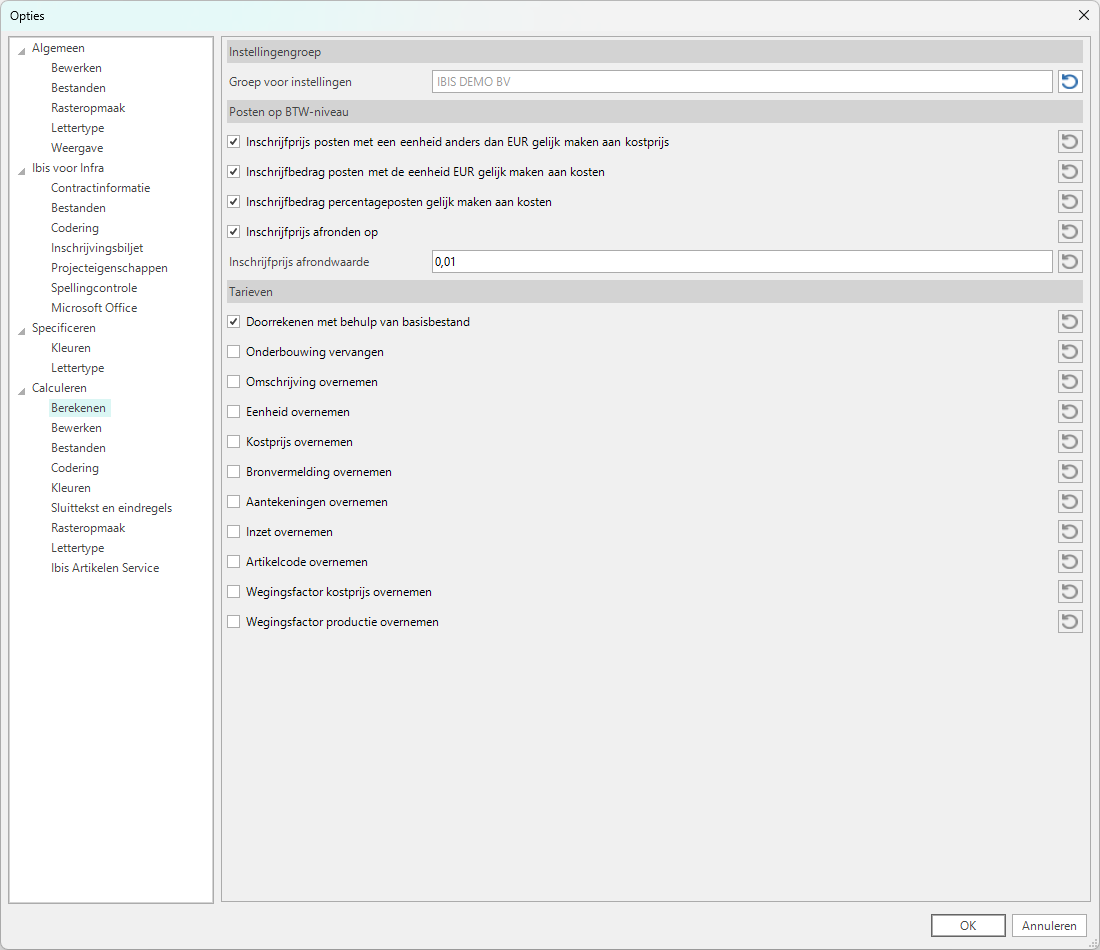Collapse the Calculeren tree section

point(22,390)
